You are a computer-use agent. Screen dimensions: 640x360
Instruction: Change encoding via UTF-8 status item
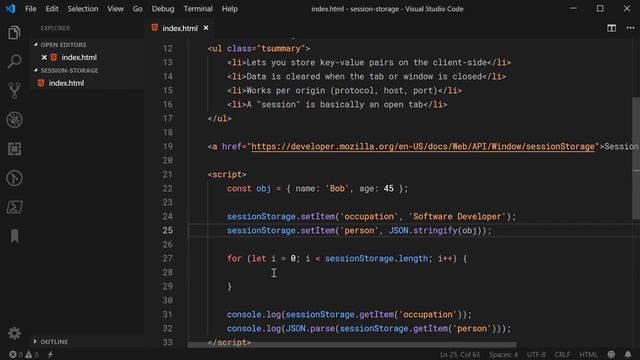tap(536, 354)
